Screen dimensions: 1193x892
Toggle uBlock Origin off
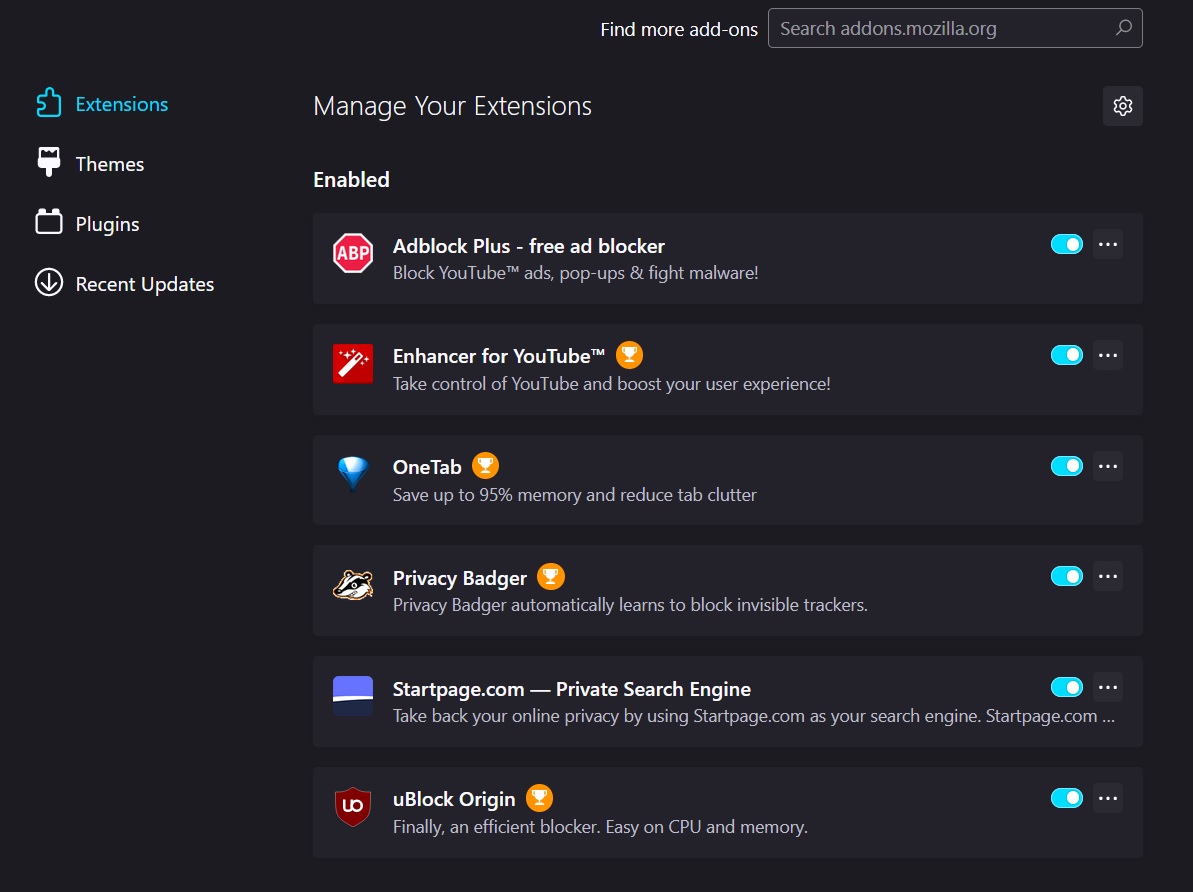coord(1067,797)
